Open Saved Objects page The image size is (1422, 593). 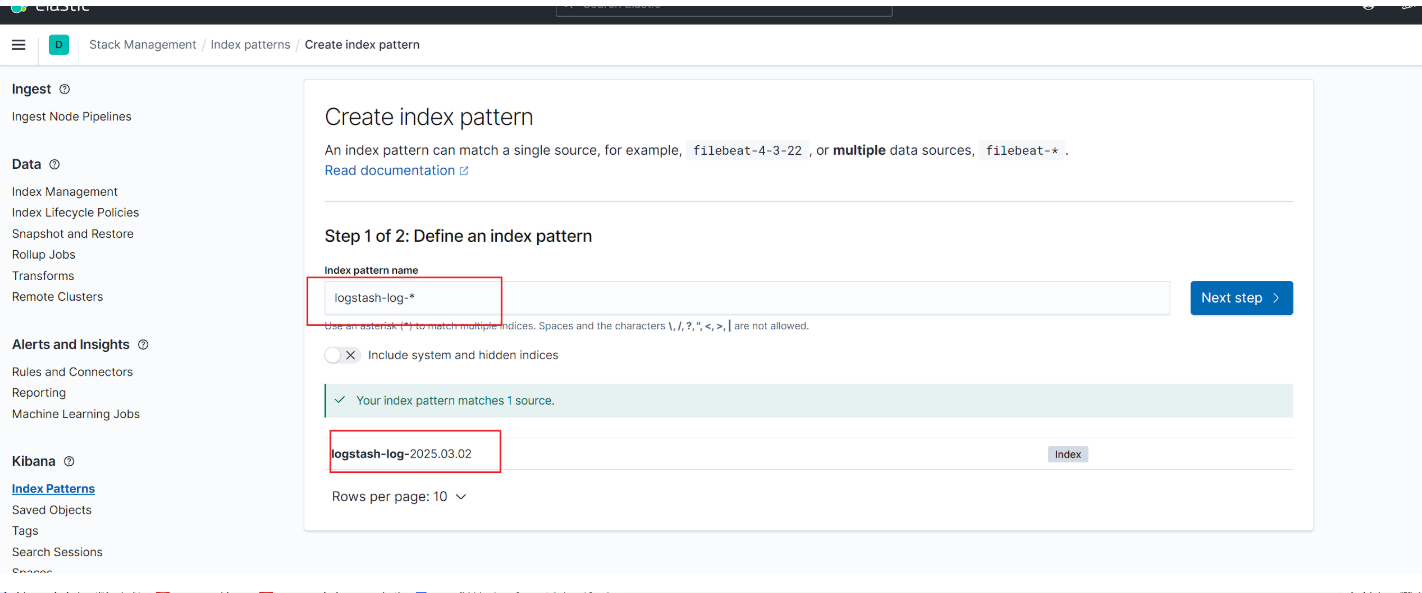point(52,510)
